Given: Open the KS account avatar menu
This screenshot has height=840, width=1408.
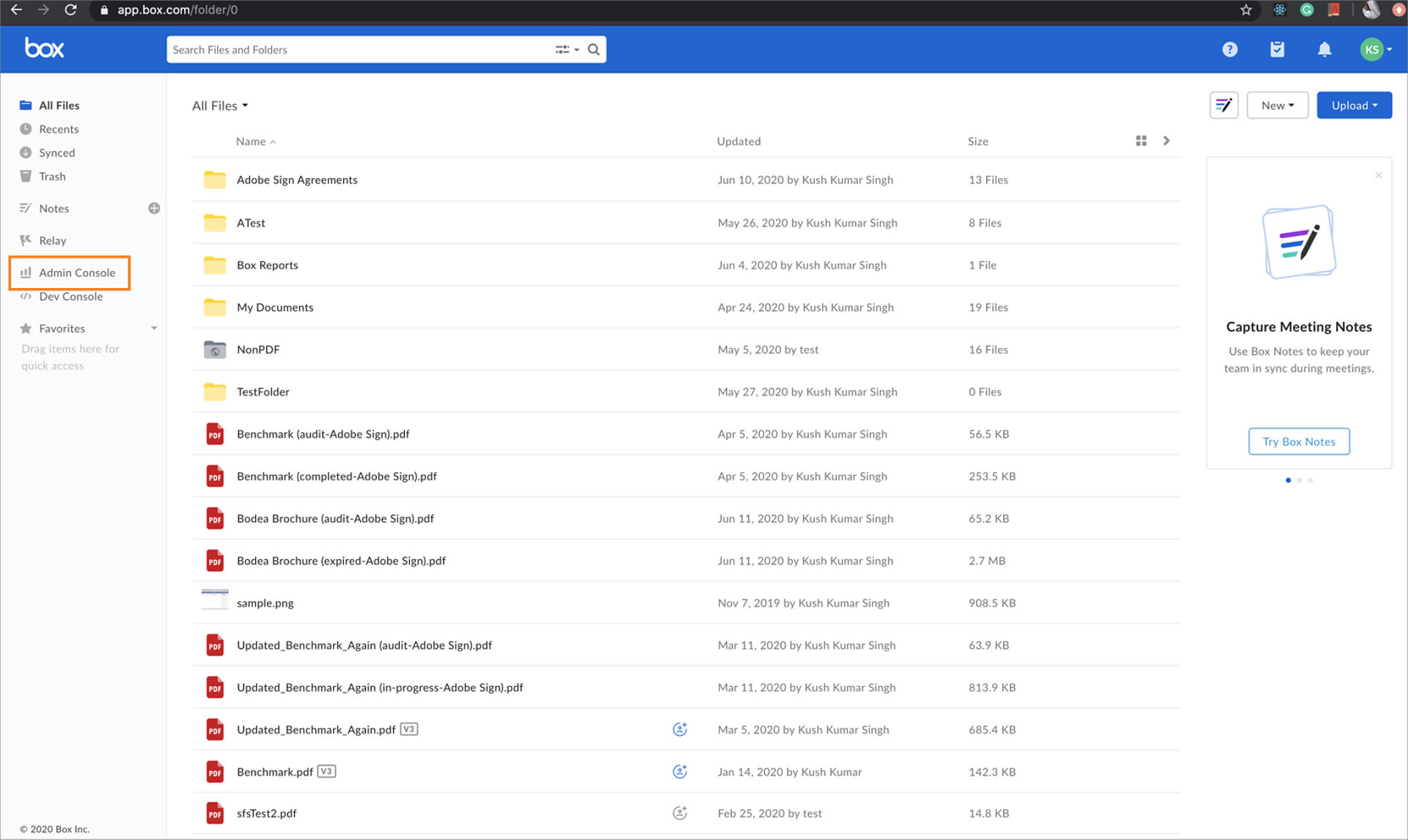Looking at the screenshot, I should [x=1376, y=49].
